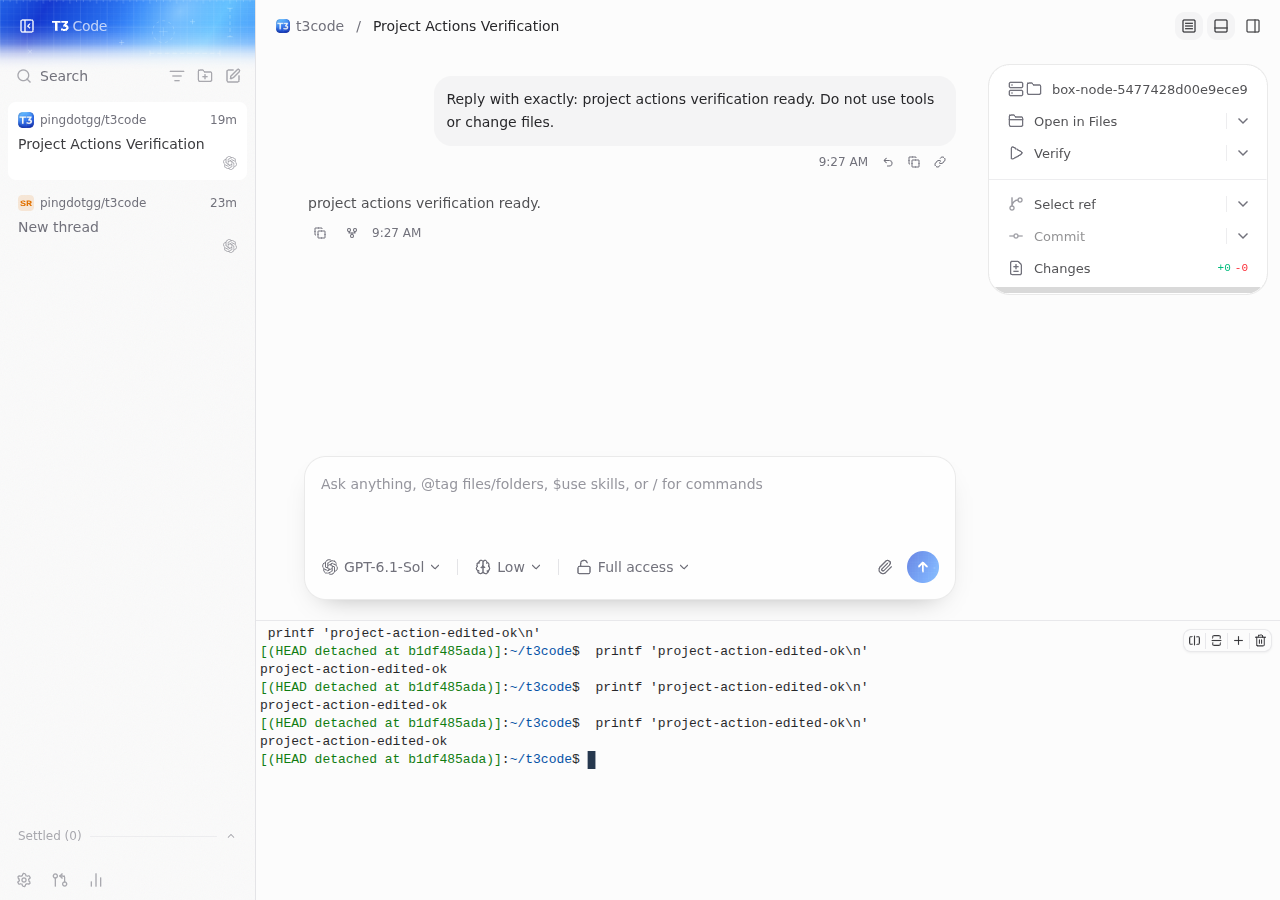The height and width of the screenshot is (900, 1280).
Task: Open the New thread item in sidebar
Action: (127, 224)
